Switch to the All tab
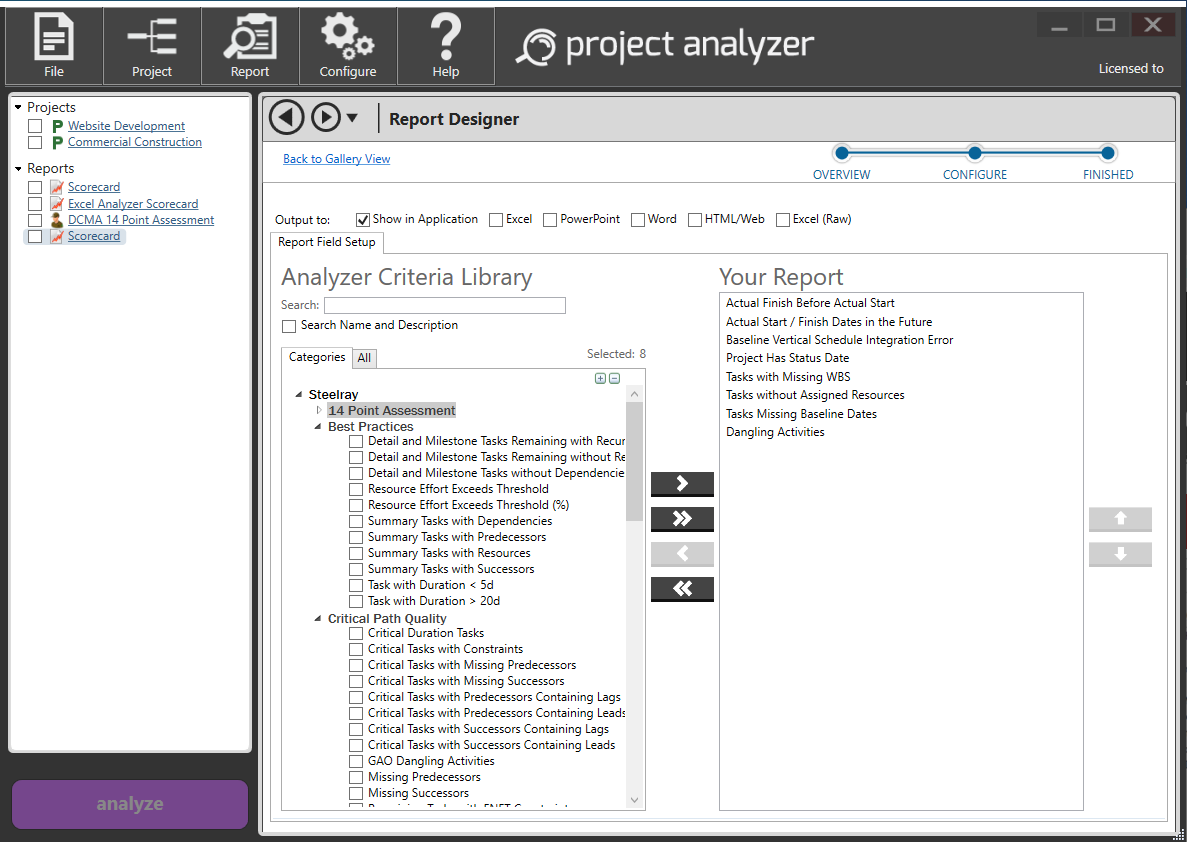The height and width of the screenshot is (842, 1187). (x=364, y=358)
